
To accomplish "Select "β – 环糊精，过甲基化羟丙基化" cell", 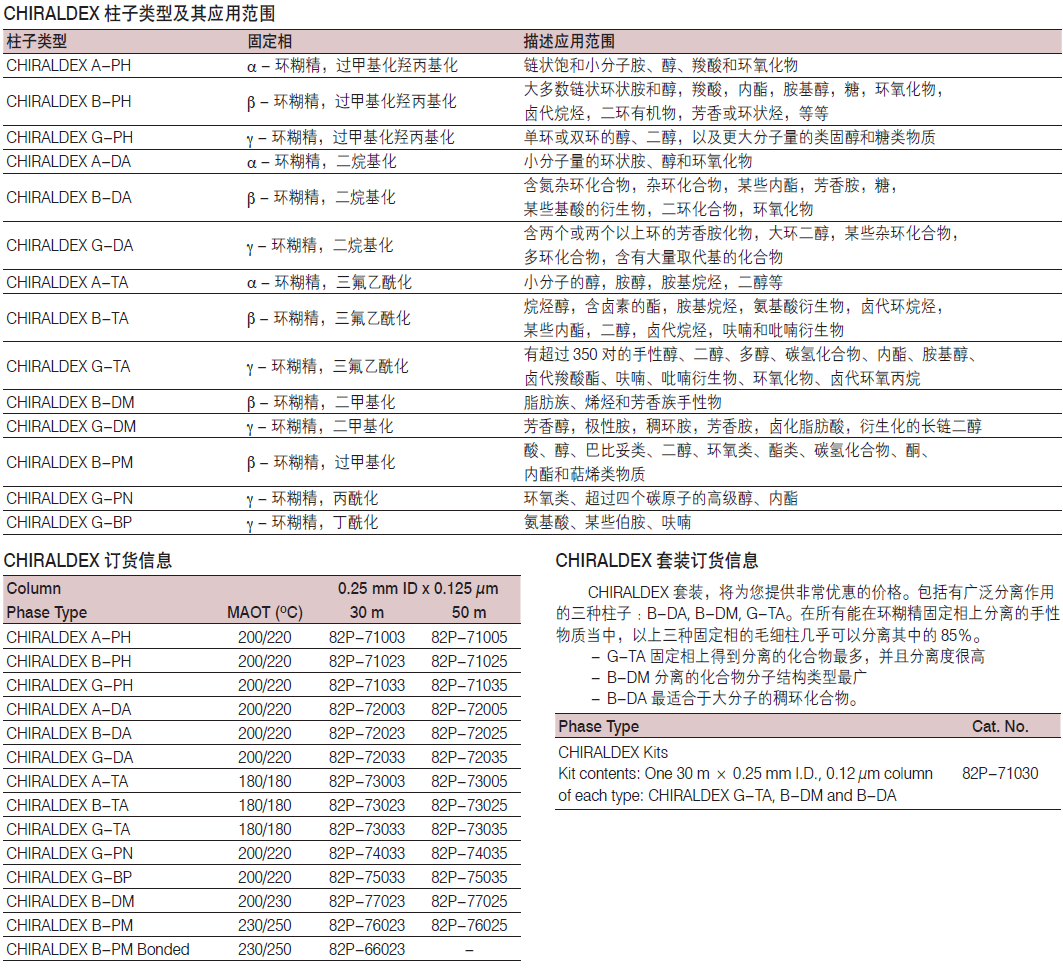I will click(x=351, y=102).
